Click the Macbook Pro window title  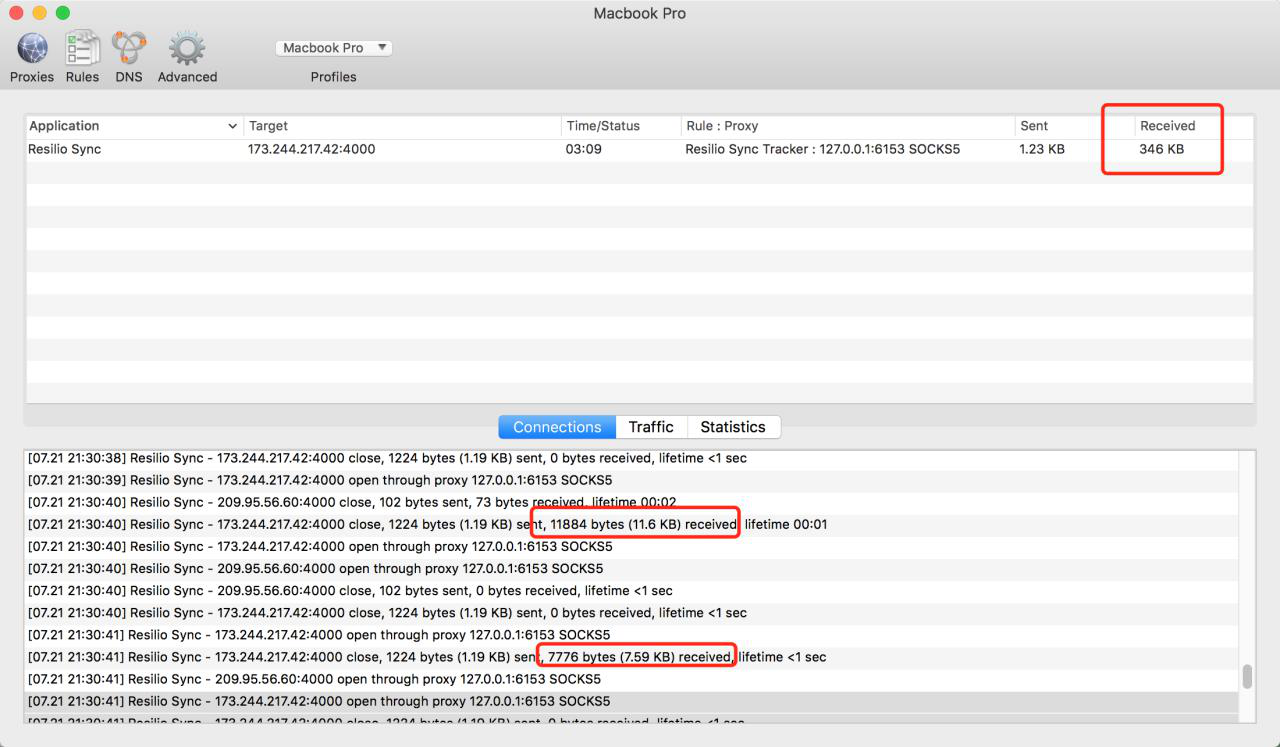640,14
